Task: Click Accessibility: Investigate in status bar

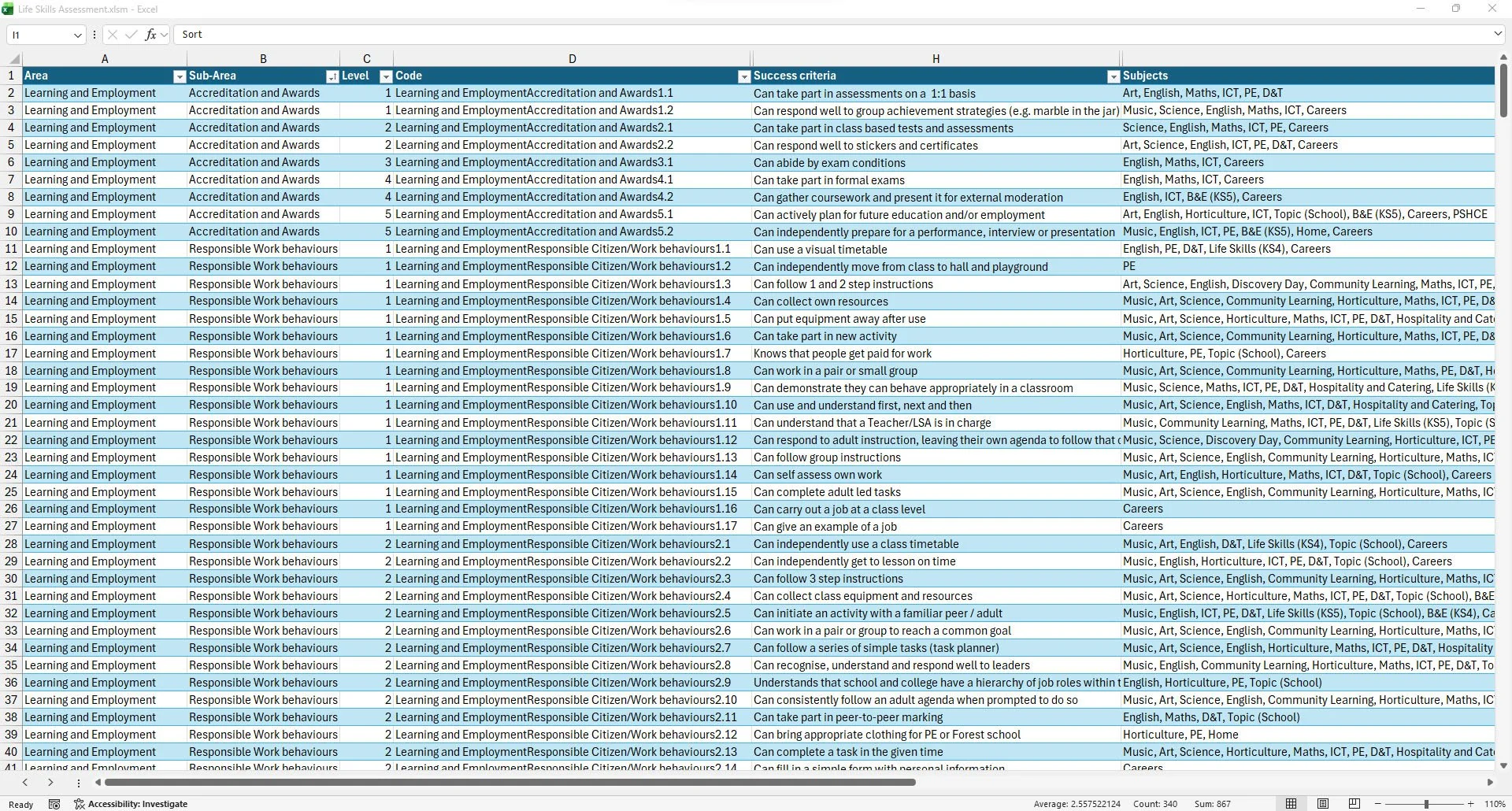Action: coord(131,804)
